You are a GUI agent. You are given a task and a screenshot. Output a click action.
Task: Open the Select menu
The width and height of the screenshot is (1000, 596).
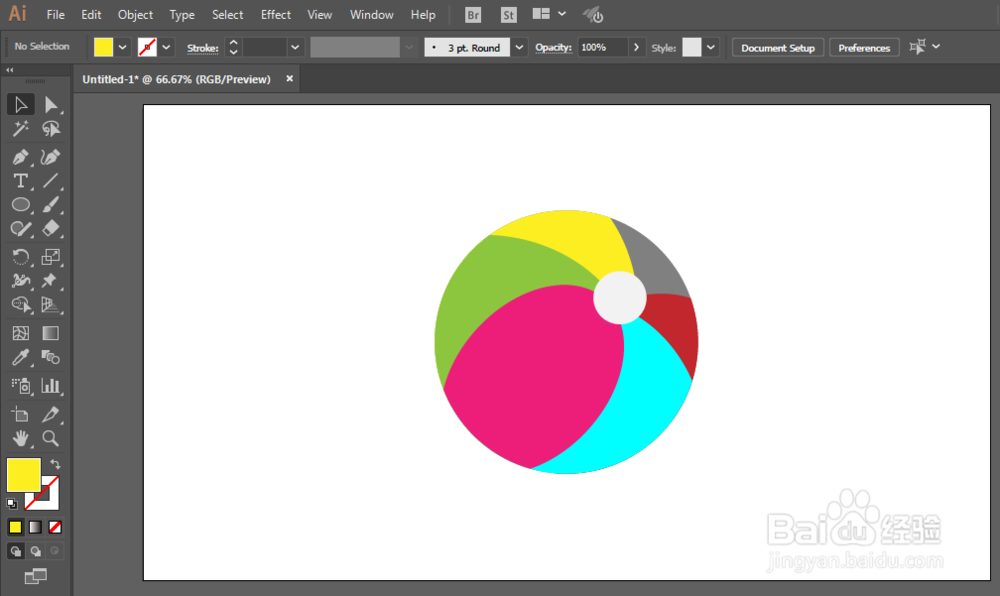point(228,15)
